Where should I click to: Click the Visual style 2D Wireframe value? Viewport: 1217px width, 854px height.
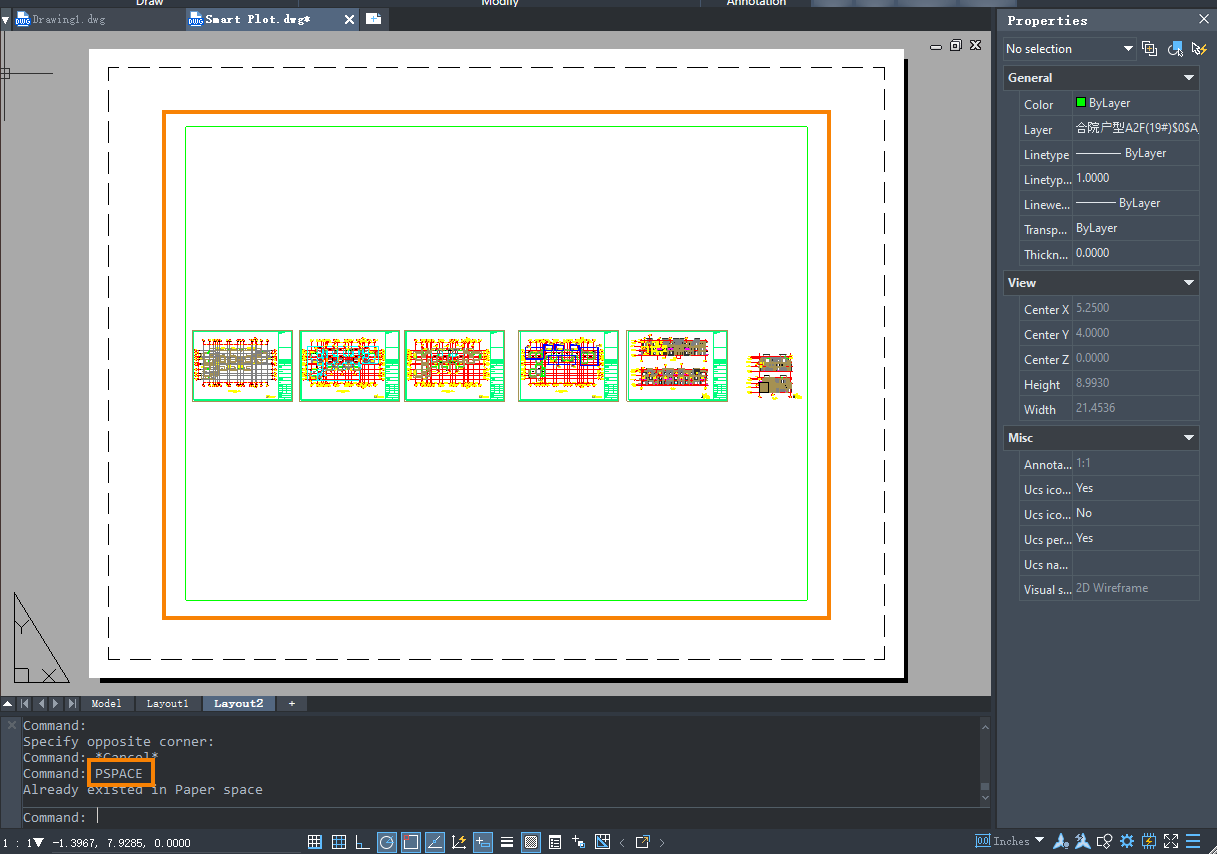pyautogui.click(x=1136, y=588)
